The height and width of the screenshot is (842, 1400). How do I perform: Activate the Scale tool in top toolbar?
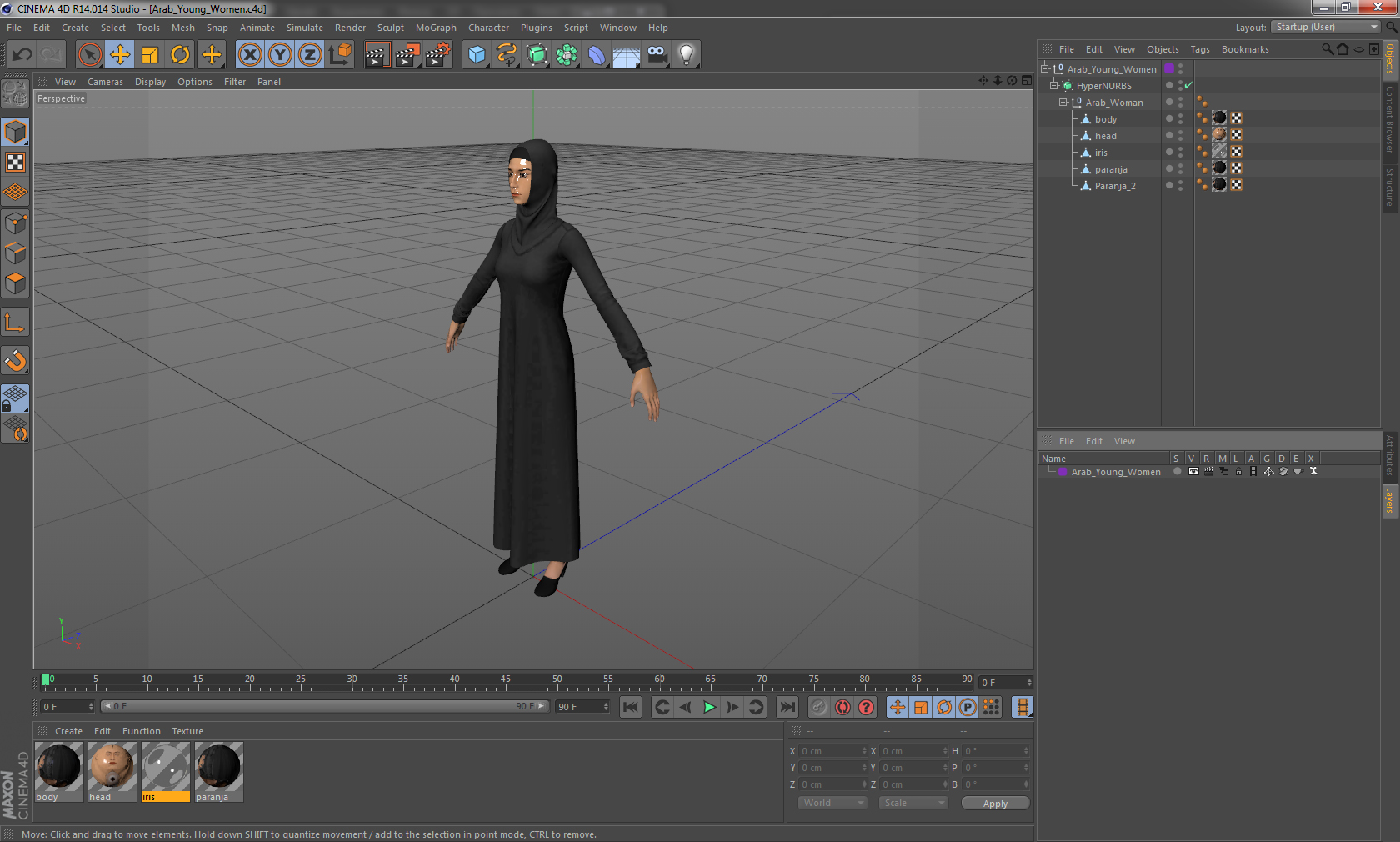click(150, 55)
